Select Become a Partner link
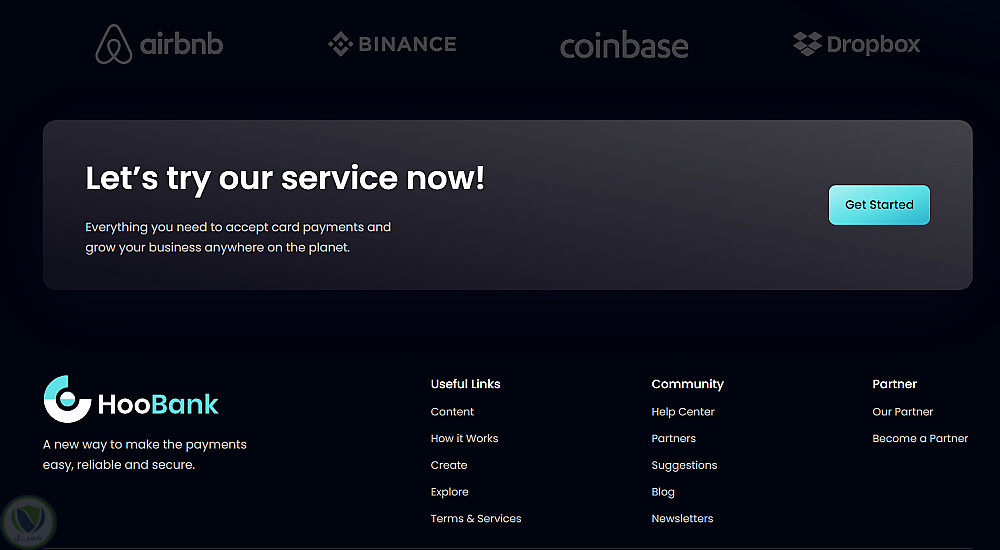The width and height of the screenshot is (1000, 550). tap(920, 439)
